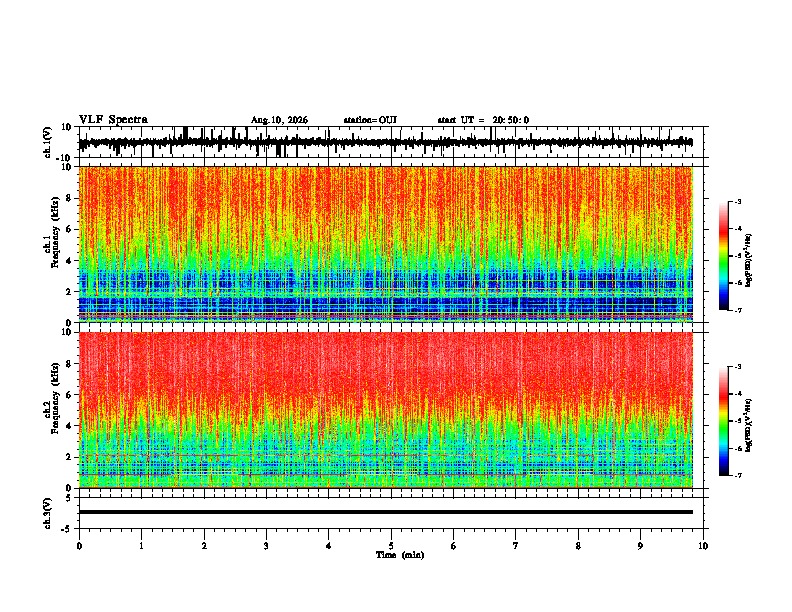The image size is (792, 612).
Task: Click the ch.2 spectrogram panel
Action: (386, 410)
